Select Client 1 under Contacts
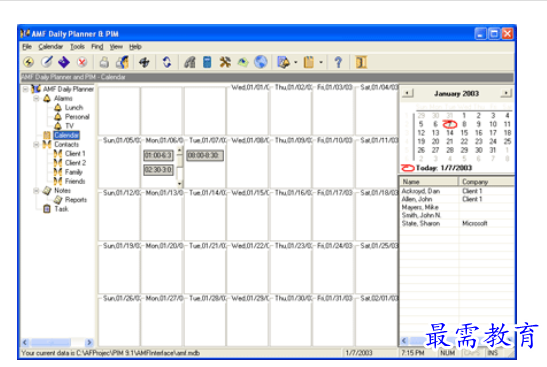Screen dimensions: 547x367 (x=75, y=153)
